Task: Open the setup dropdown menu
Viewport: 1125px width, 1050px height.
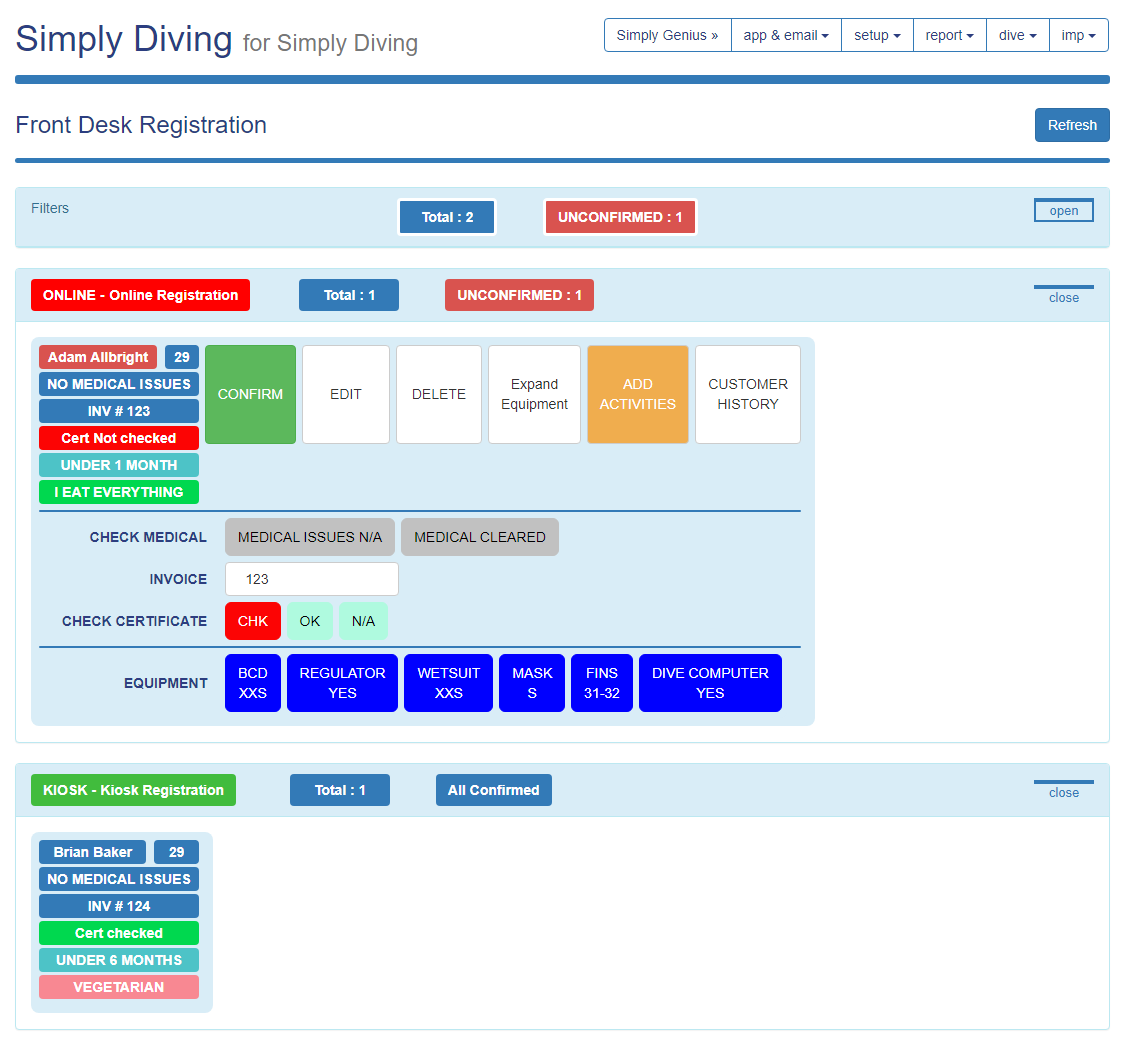Action: point(877,35)
